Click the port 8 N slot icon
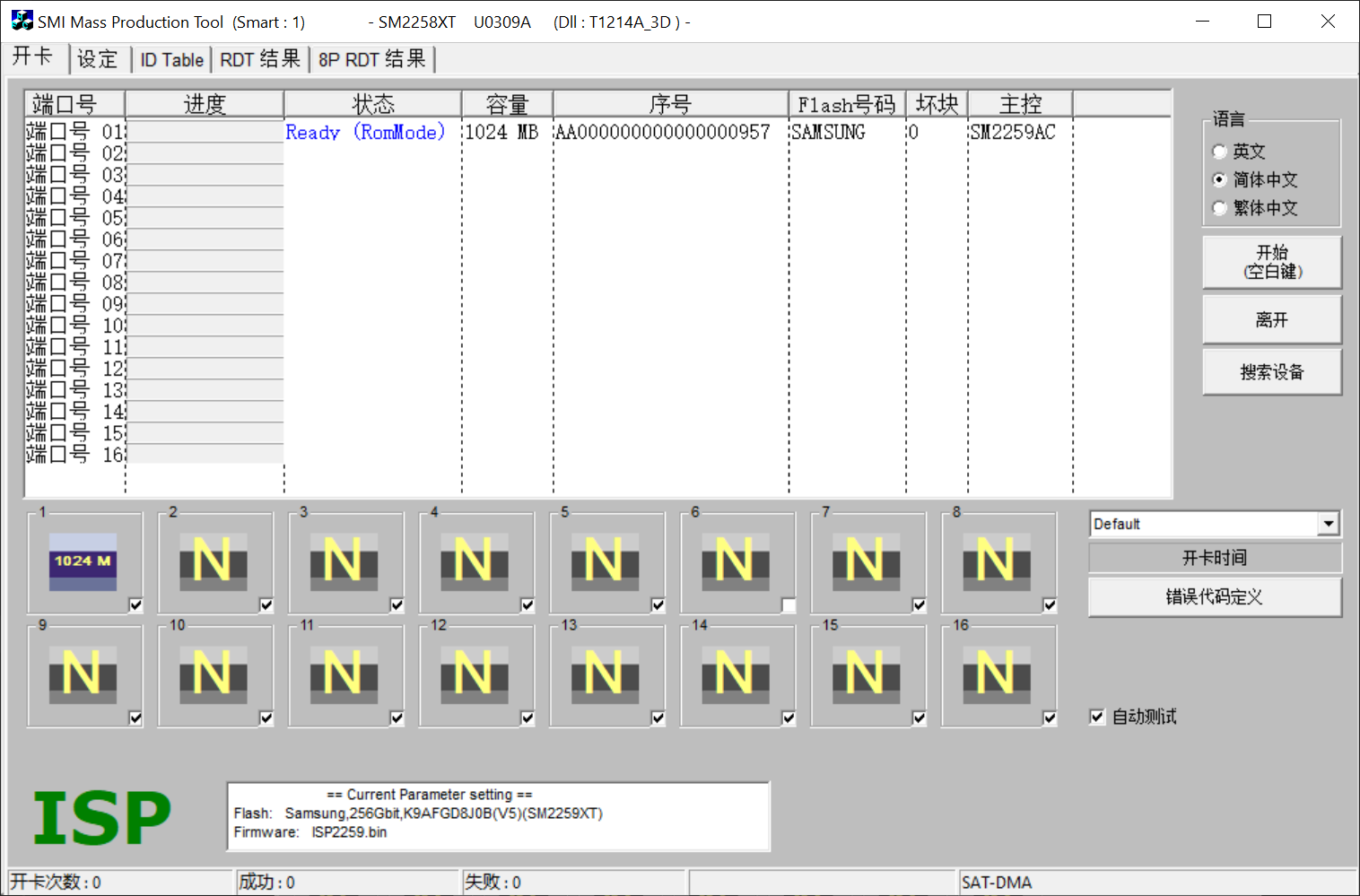 coord(996,561)
